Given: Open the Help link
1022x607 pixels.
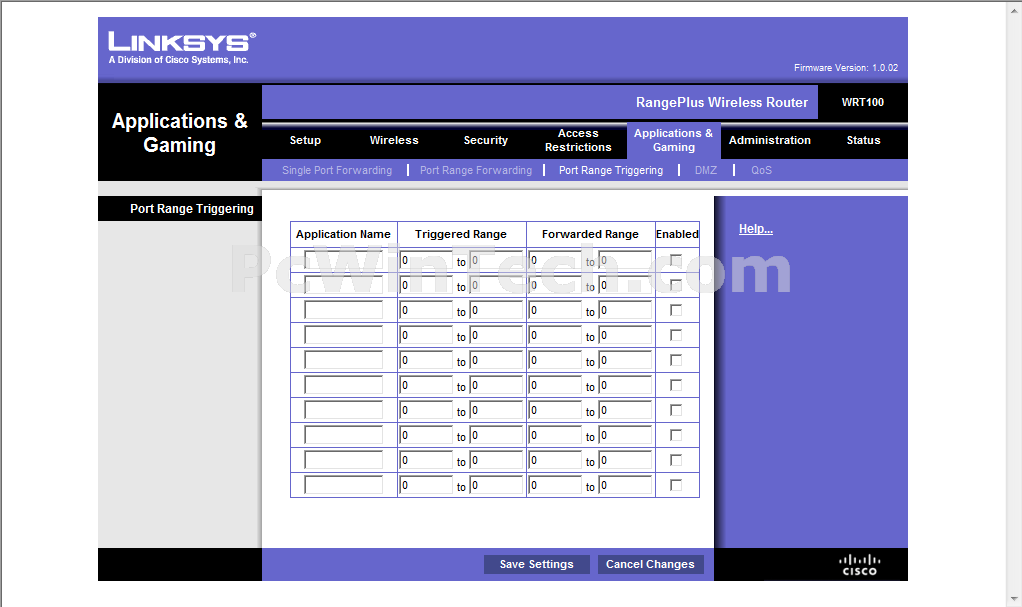Looking at the screenshot, I should pos(755,229).
